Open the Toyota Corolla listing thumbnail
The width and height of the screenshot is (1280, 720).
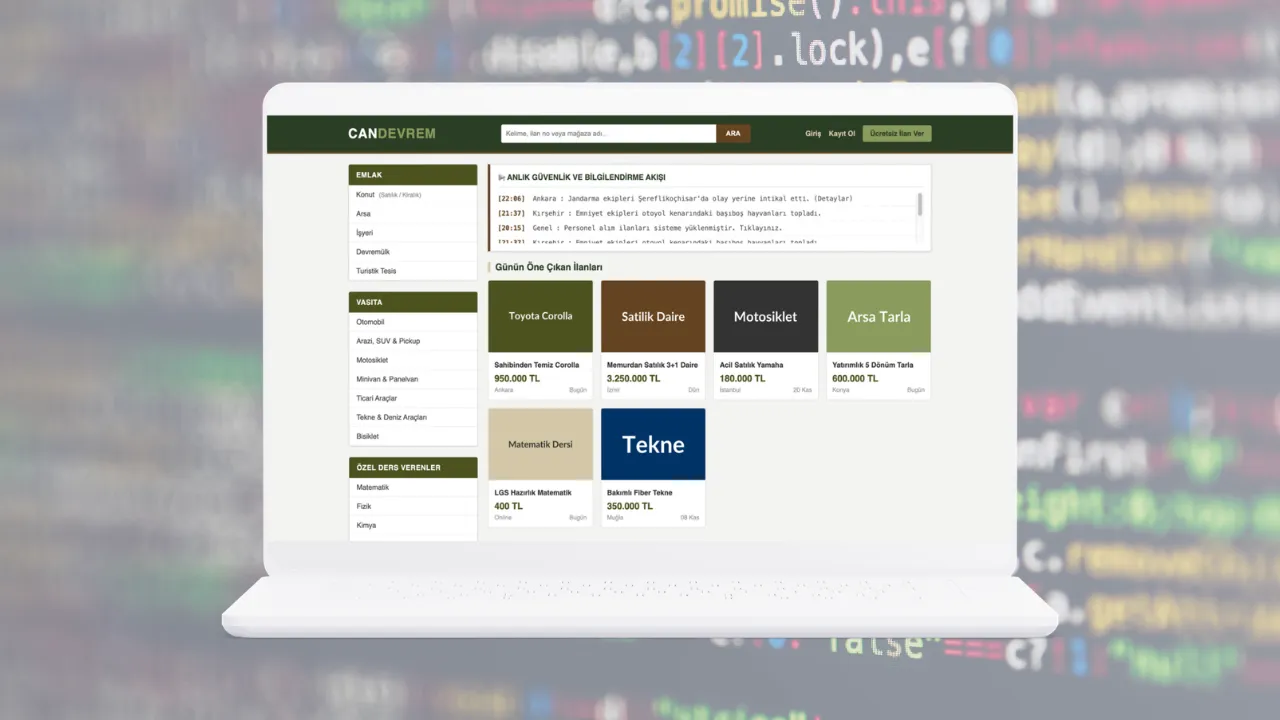click(541, 316)
